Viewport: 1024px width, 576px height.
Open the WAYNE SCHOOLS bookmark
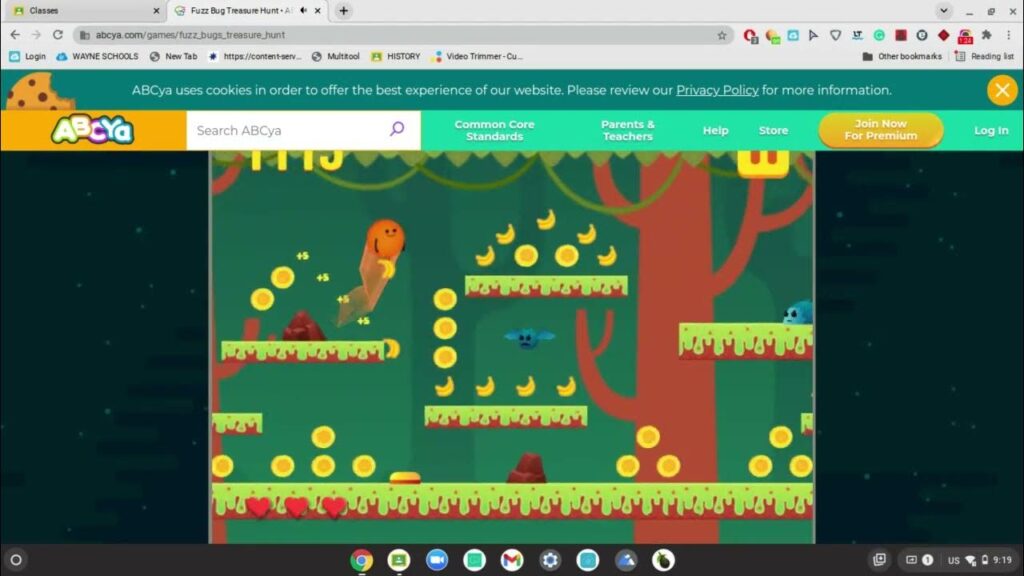pyautogui.click(x=97, y=57)
